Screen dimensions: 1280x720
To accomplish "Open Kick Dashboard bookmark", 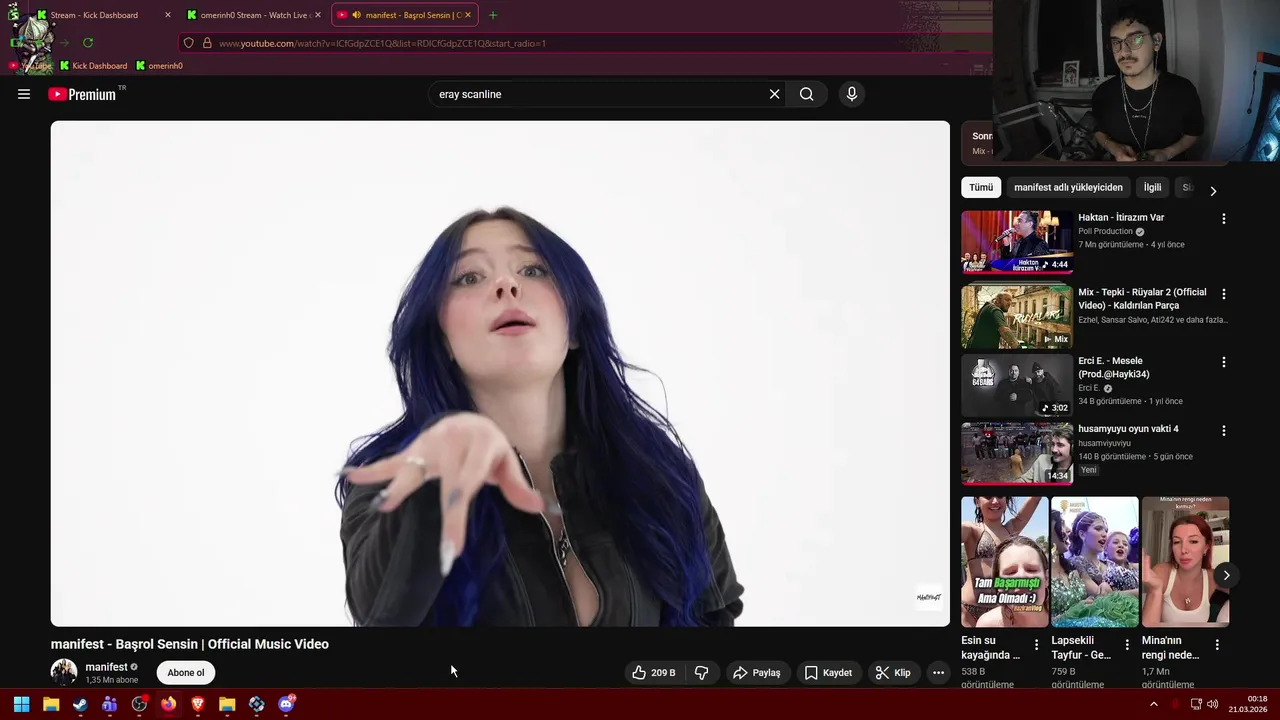I will coord(93,66).
